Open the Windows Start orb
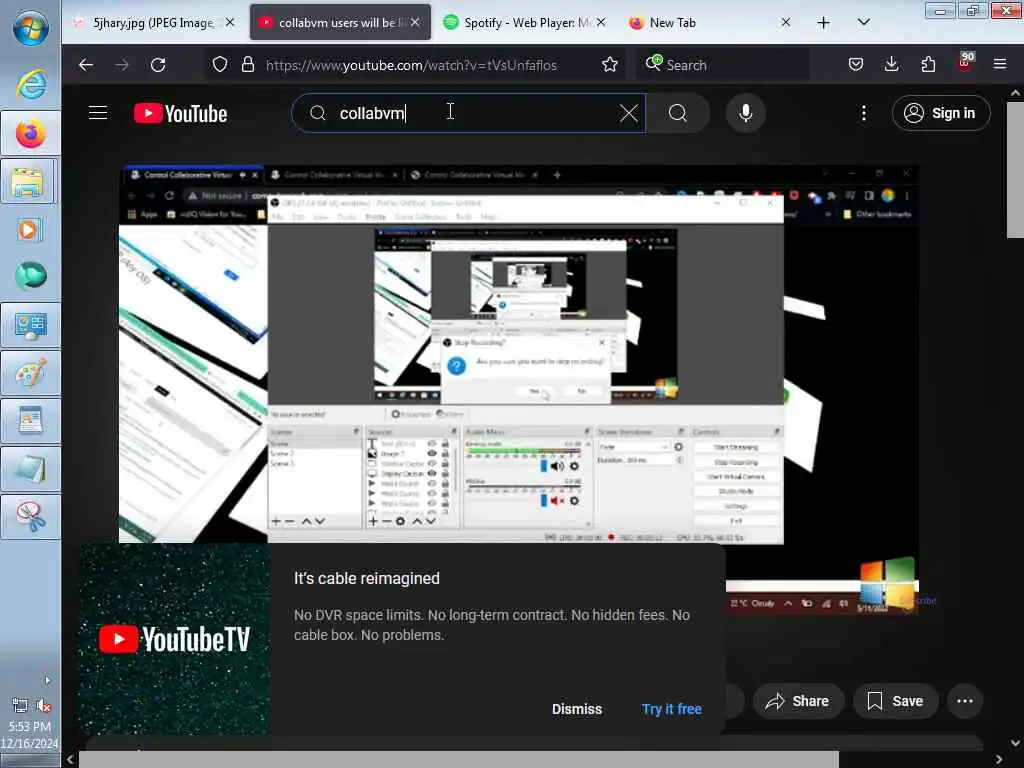 tap(31, 28)
